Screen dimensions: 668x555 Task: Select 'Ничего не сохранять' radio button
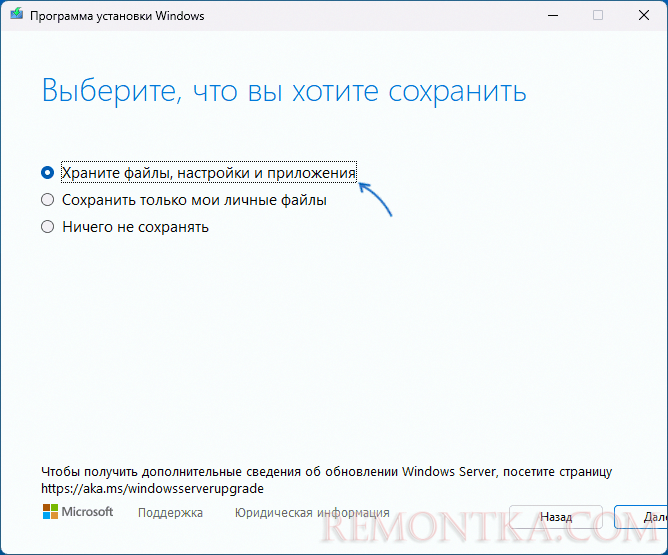click(47, 227)
